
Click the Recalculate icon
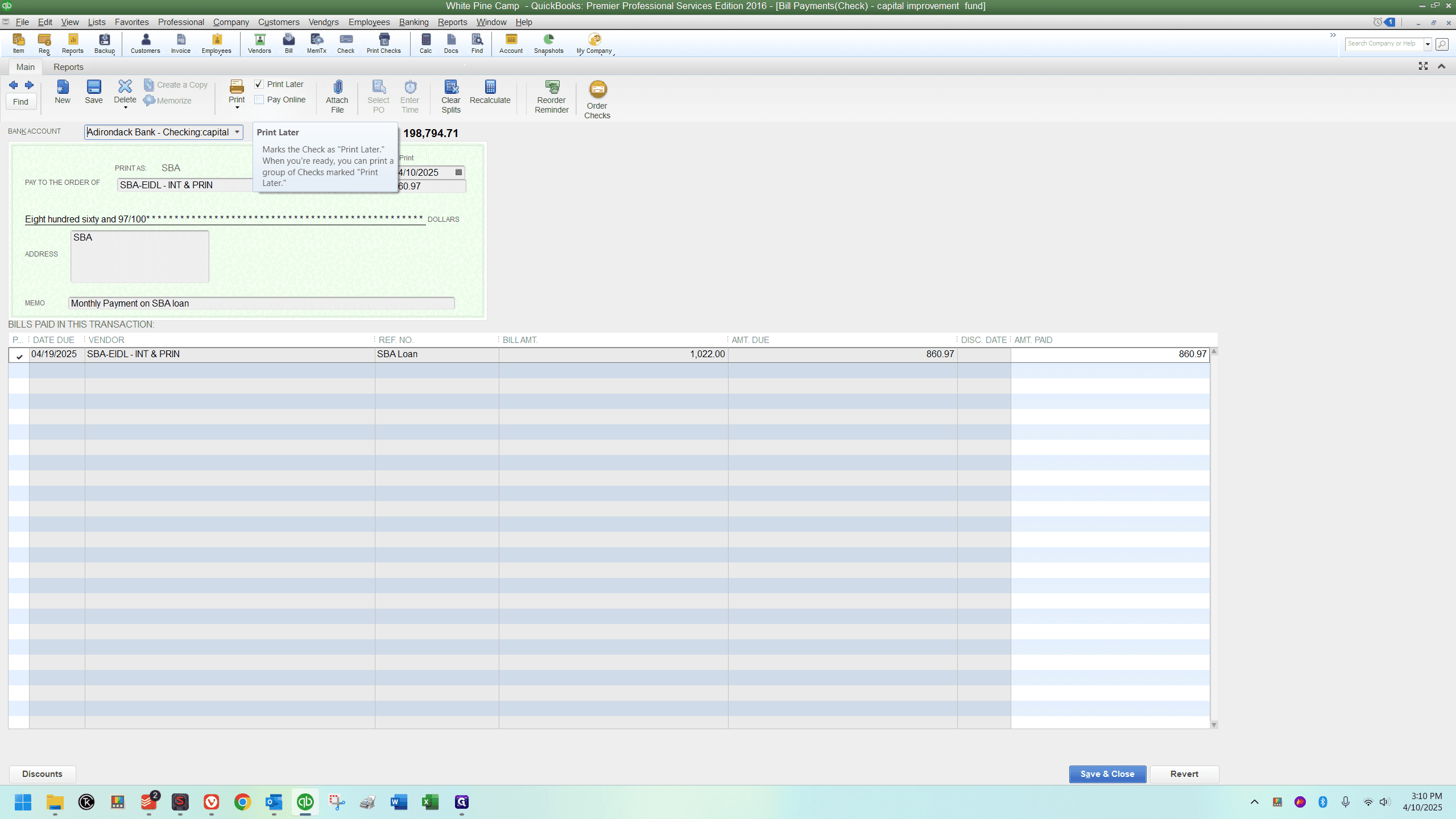[x=490, y=92]
